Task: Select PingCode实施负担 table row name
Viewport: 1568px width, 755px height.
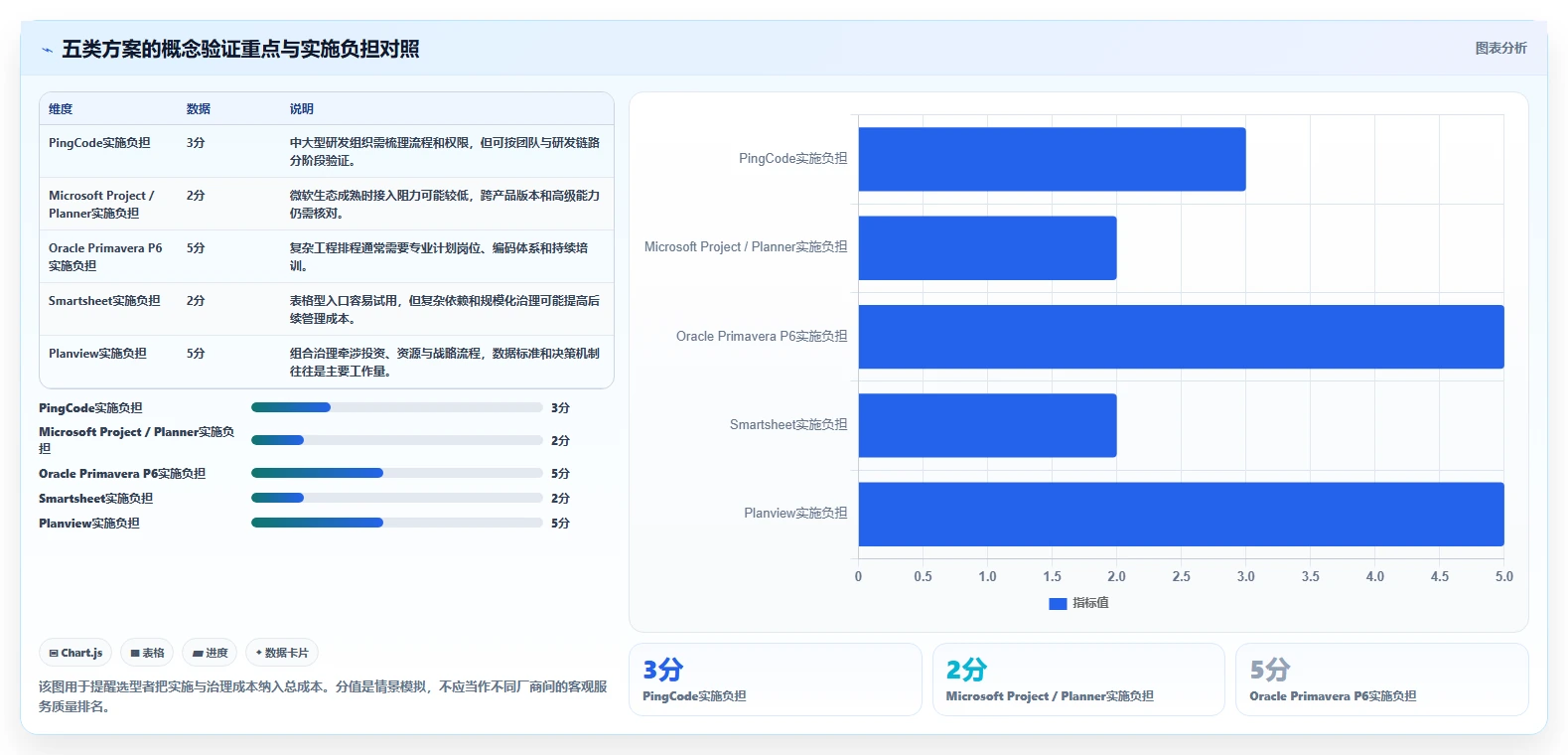Action: pos(99,143)
